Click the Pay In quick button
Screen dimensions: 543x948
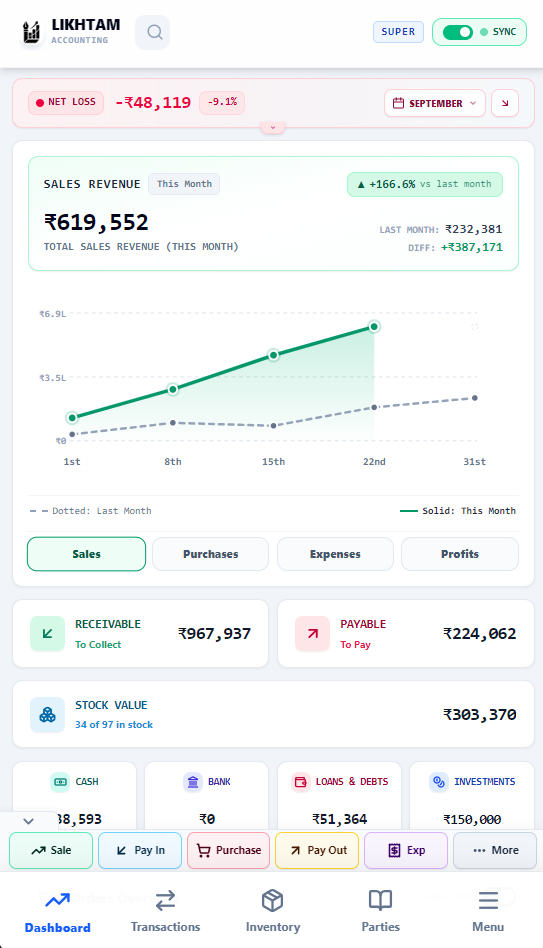click(x=140, y=850)
